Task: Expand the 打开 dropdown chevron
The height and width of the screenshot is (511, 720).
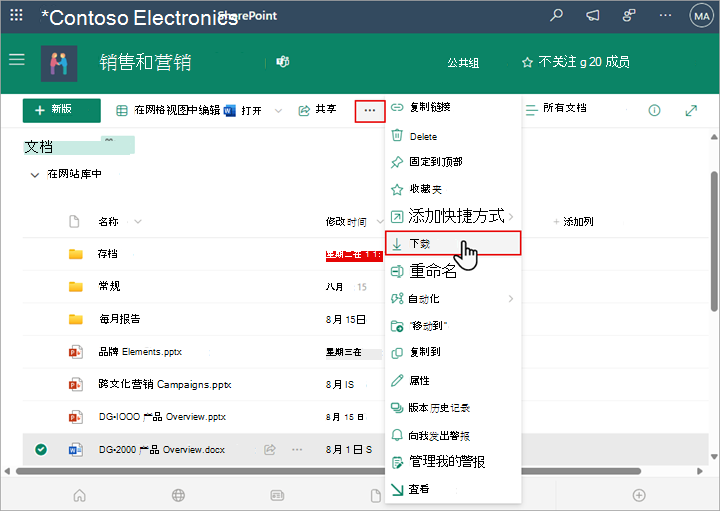Action: pos(278,111)
